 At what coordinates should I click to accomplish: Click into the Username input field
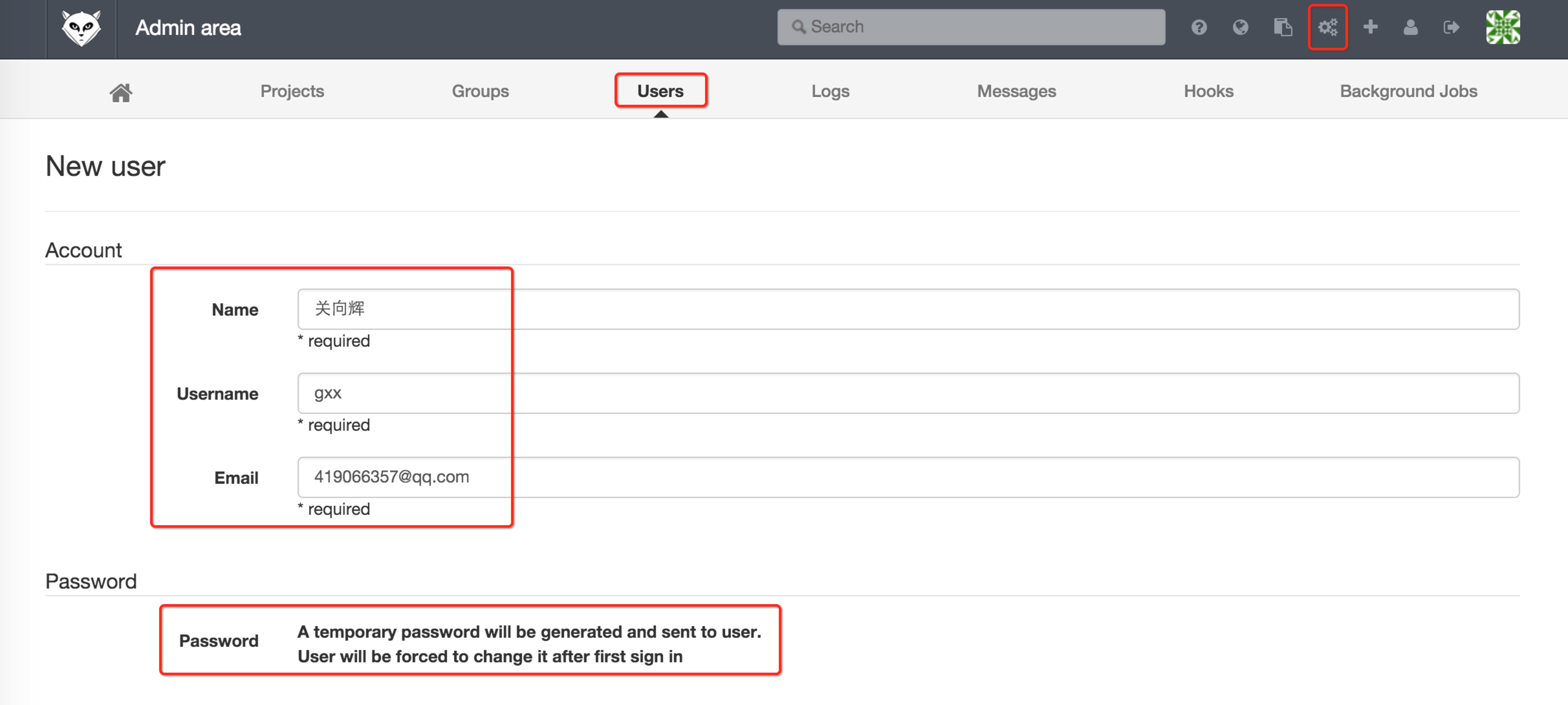click(x=908, y=393)
